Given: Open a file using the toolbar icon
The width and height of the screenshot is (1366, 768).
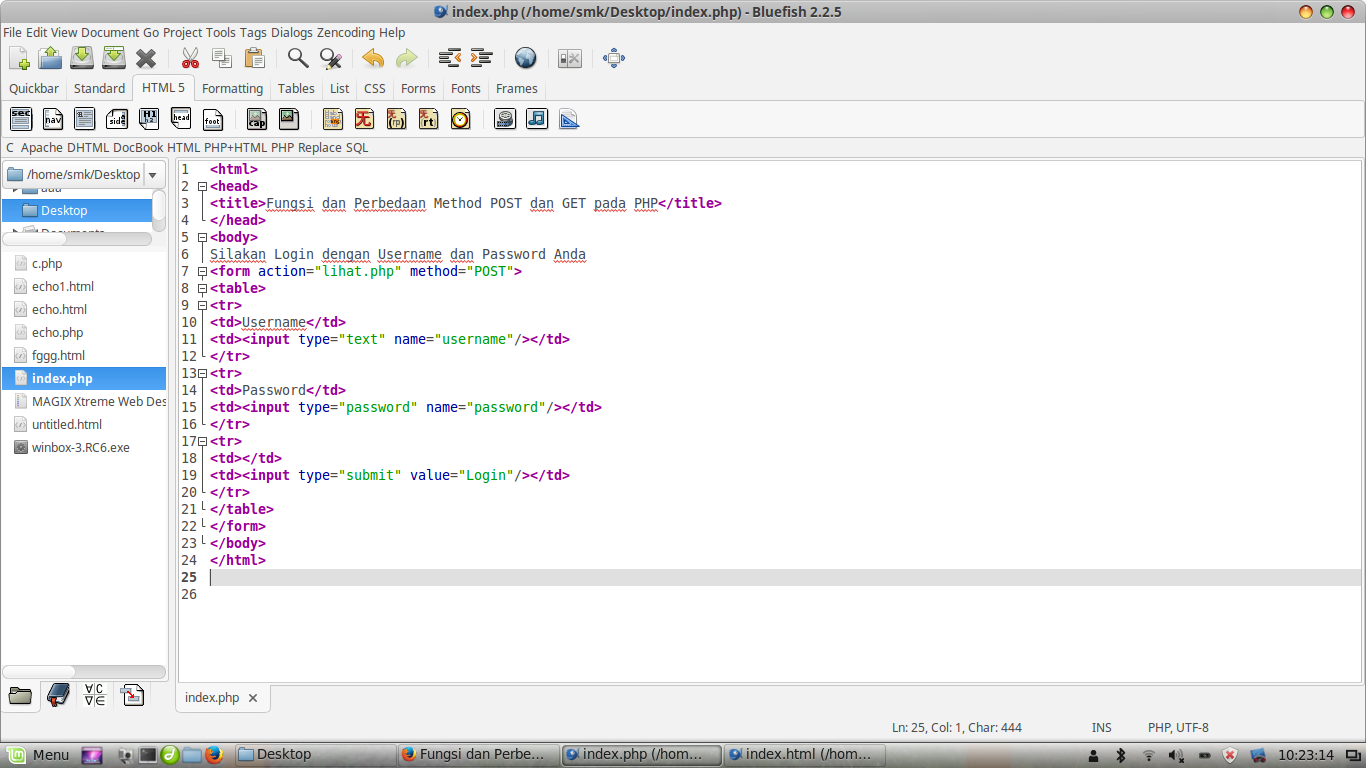Looking at the screenshot, I should (50, 58).
